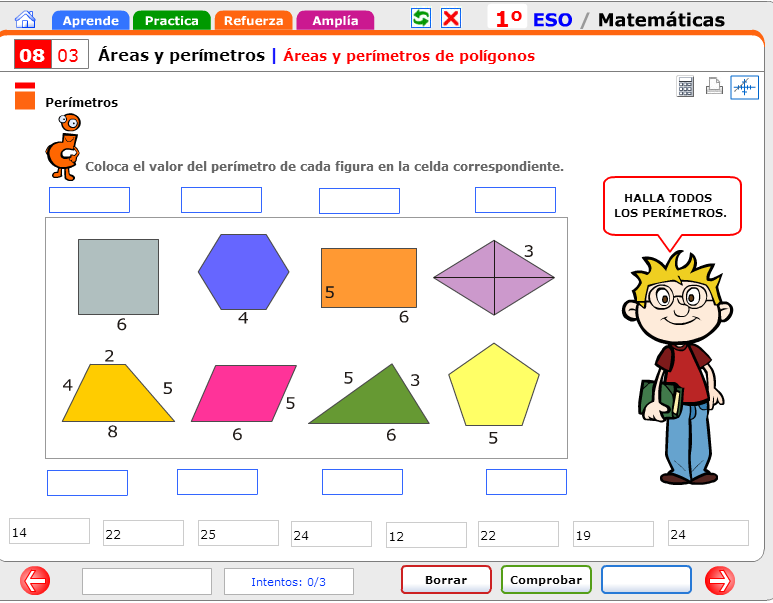Click the home icon

pyautogui.click(x=26, y=19)
